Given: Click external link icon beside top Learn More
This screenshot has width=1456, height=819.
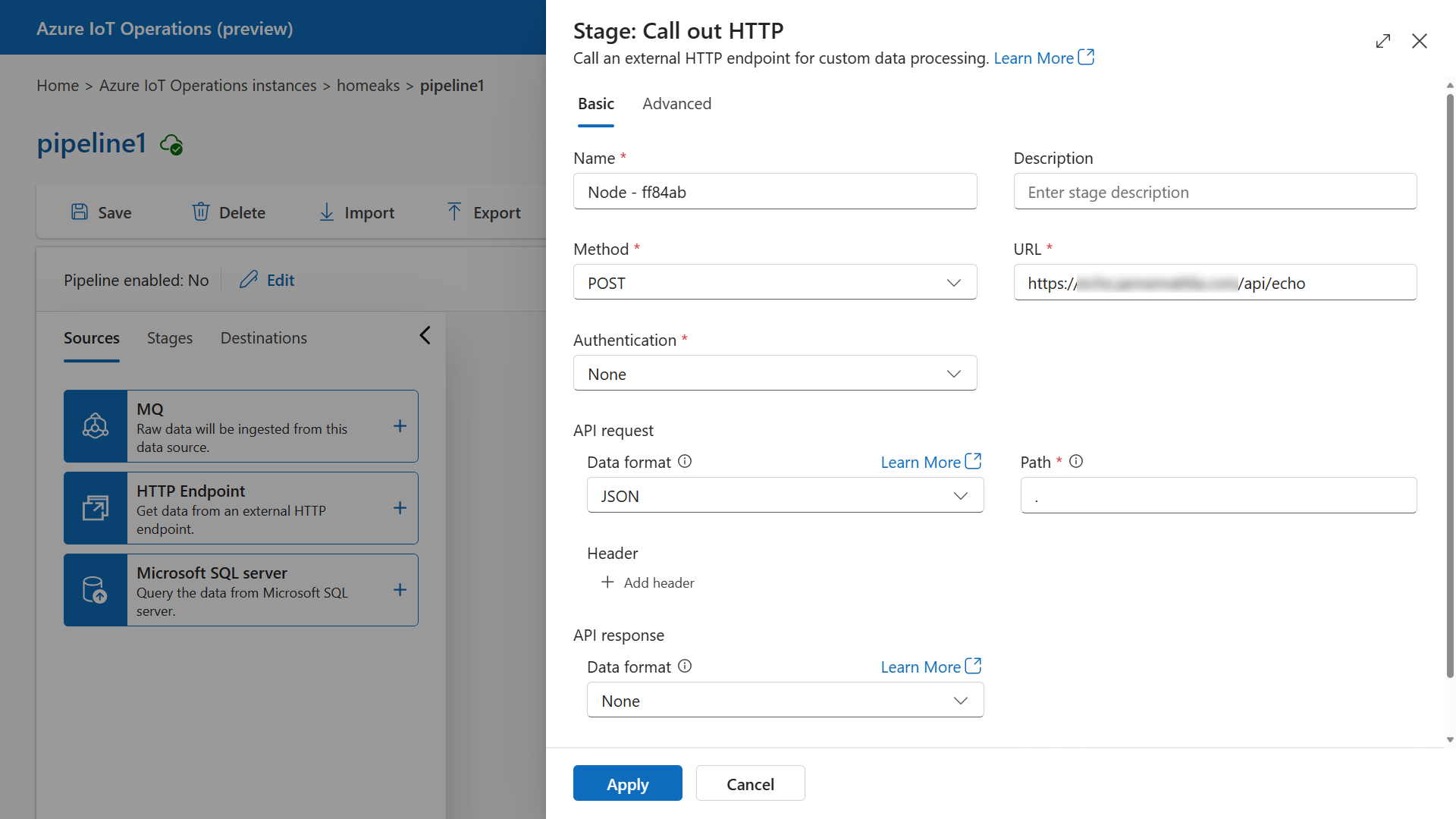Looking at the screenshot, I should pyautogui.click(x=1086, y=57).
